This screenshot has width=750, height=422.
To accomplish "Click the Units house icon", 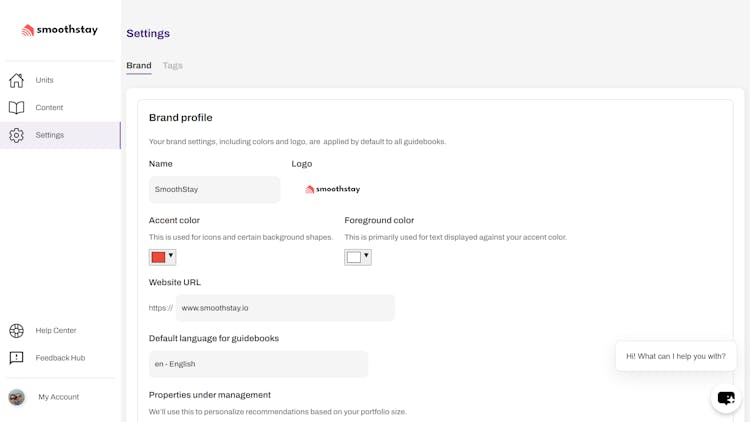I will (17, 80).
